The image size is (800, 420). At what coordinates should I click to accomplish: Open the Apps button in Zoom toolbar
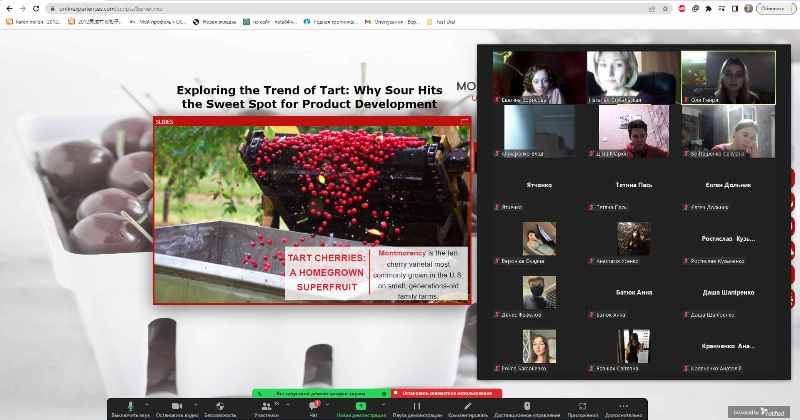click(x=582, y=409)
